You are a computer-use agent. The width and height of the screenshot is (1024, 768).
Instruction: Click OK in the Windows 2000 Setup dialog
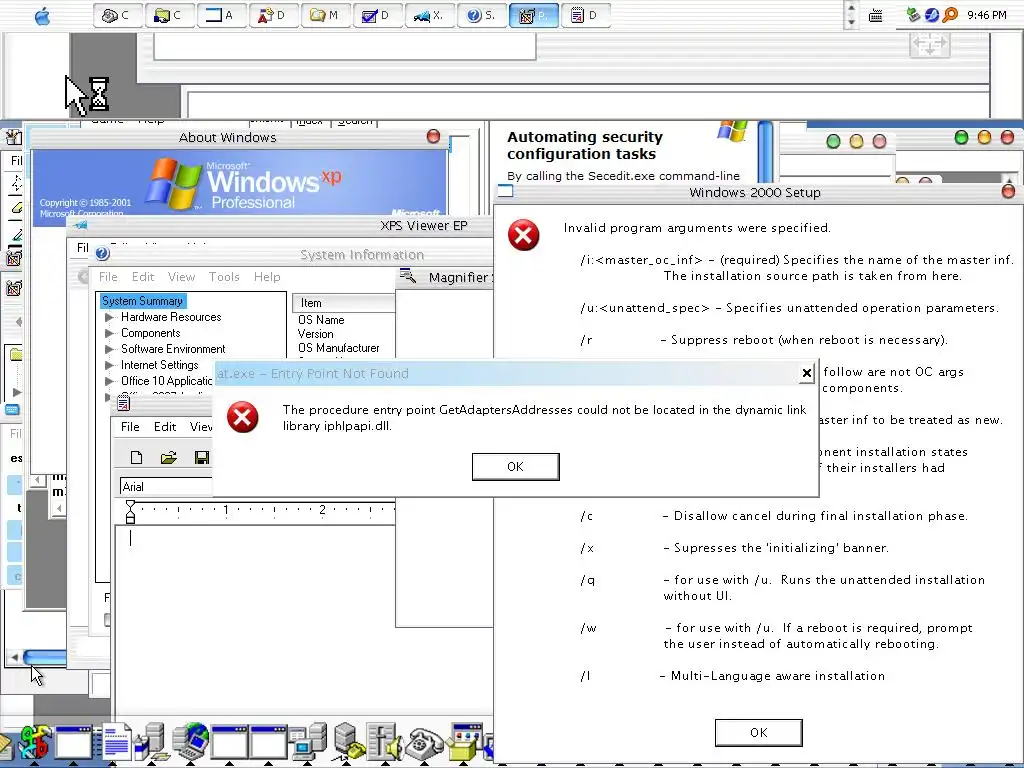[x=758, y=732]
